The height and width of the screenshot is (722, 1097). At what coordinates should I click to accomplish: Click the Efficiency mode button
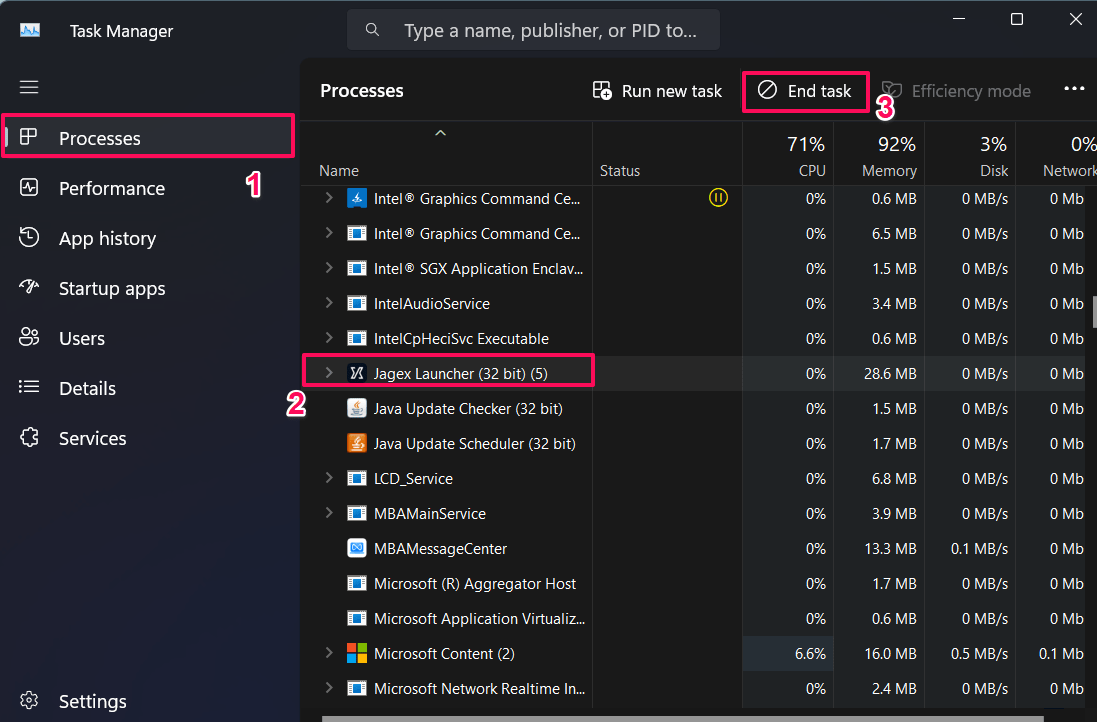(956, 91)
